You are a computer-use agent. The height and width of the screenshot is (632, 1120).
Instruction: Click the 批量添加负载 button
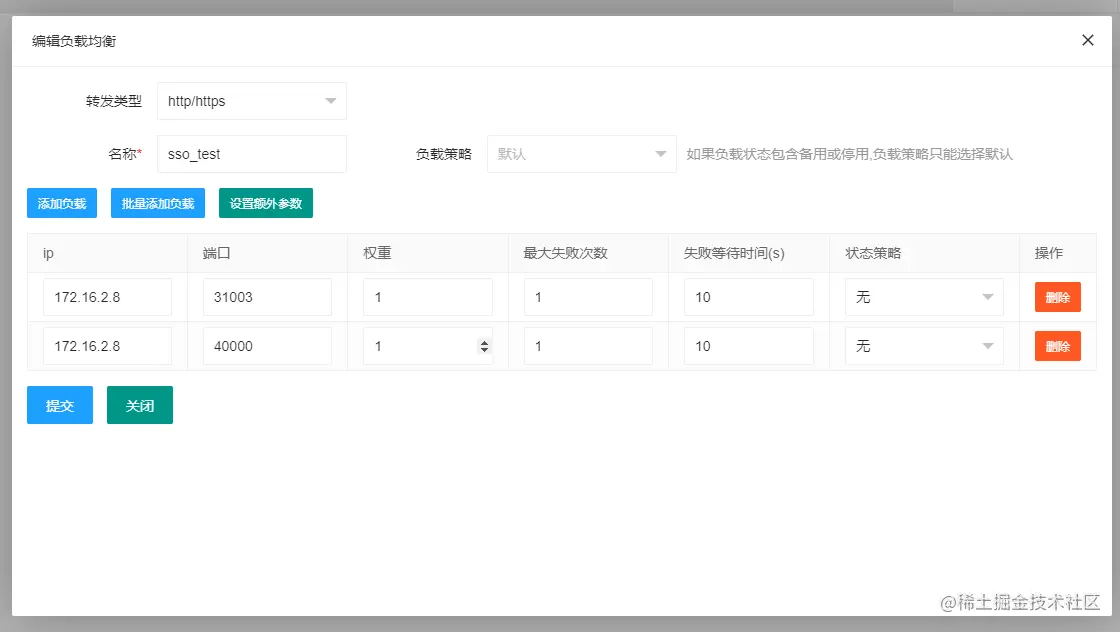point(157,203)
